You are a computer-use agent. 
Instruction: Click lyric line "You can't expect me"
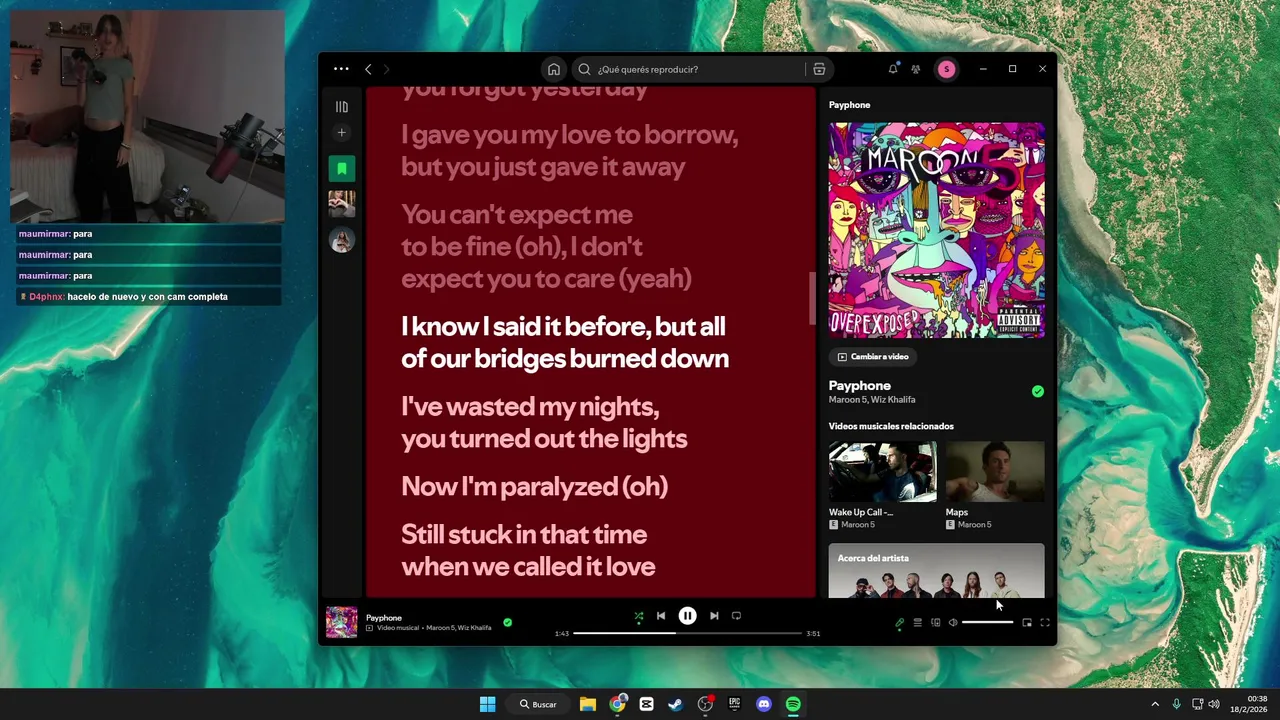click(x=517, y=214)
